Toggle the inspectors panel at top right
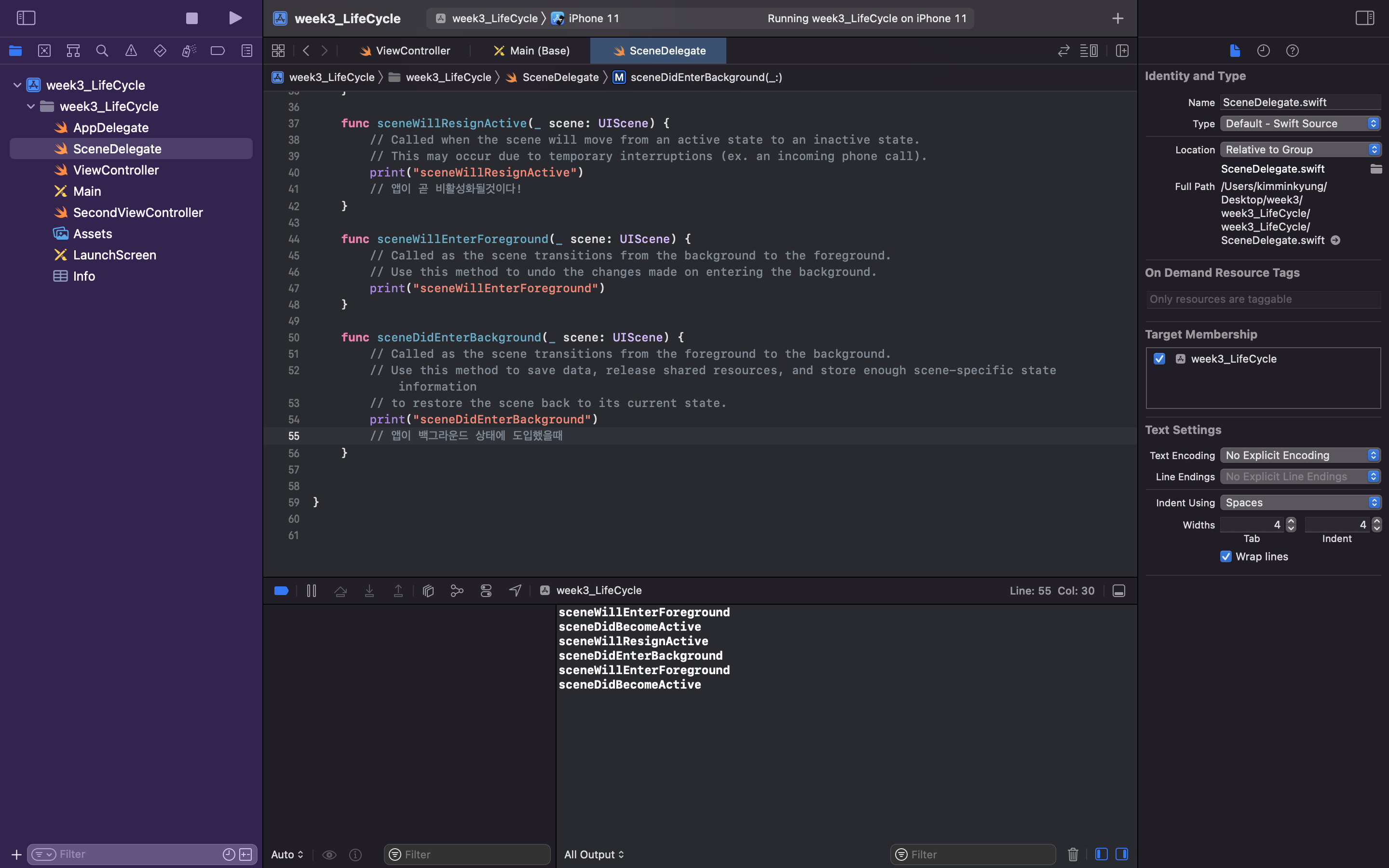This screenshot has width=1389, height=868. click(x=1364, y=18)
